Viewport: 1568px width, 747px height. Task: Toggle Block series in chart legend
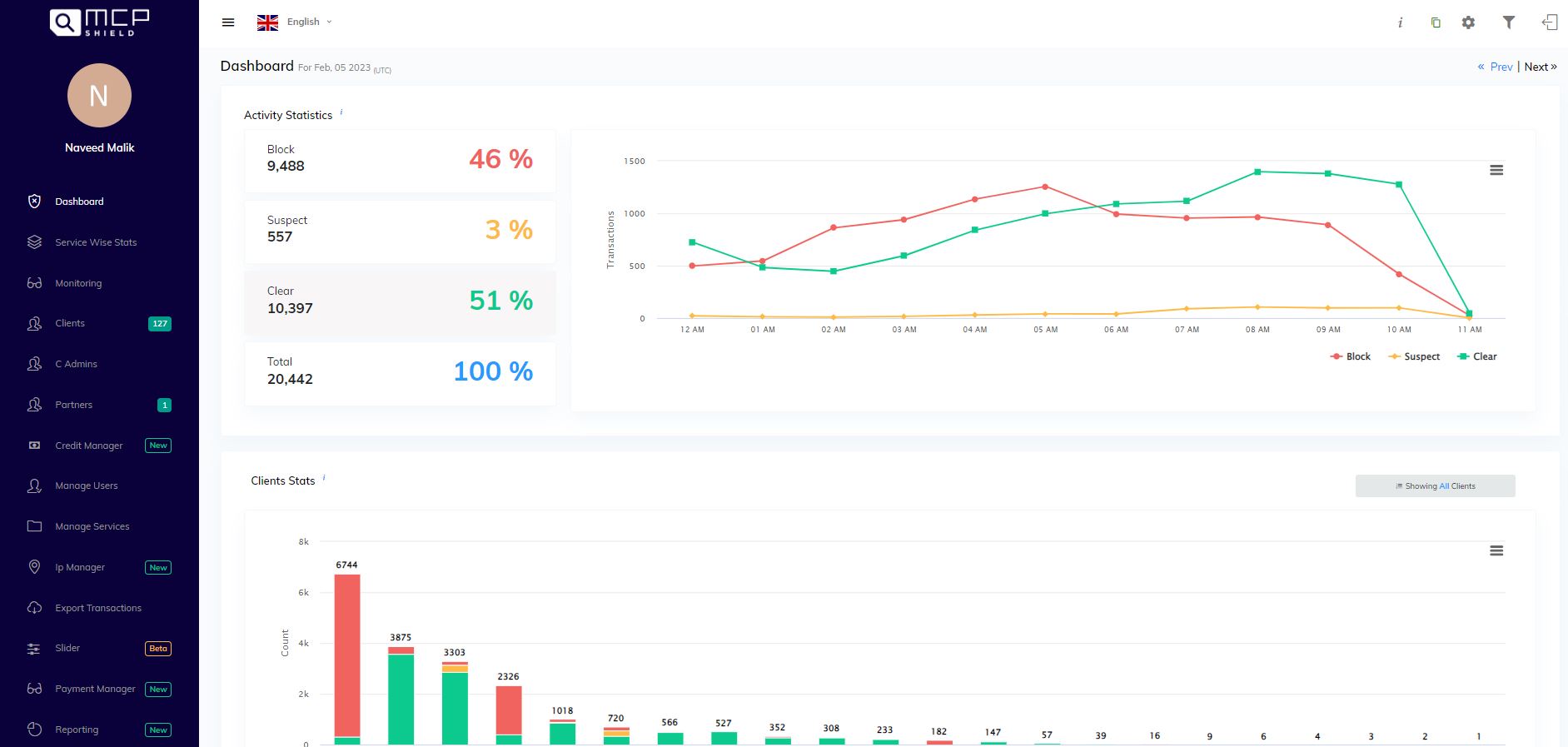pos(1351,356)
